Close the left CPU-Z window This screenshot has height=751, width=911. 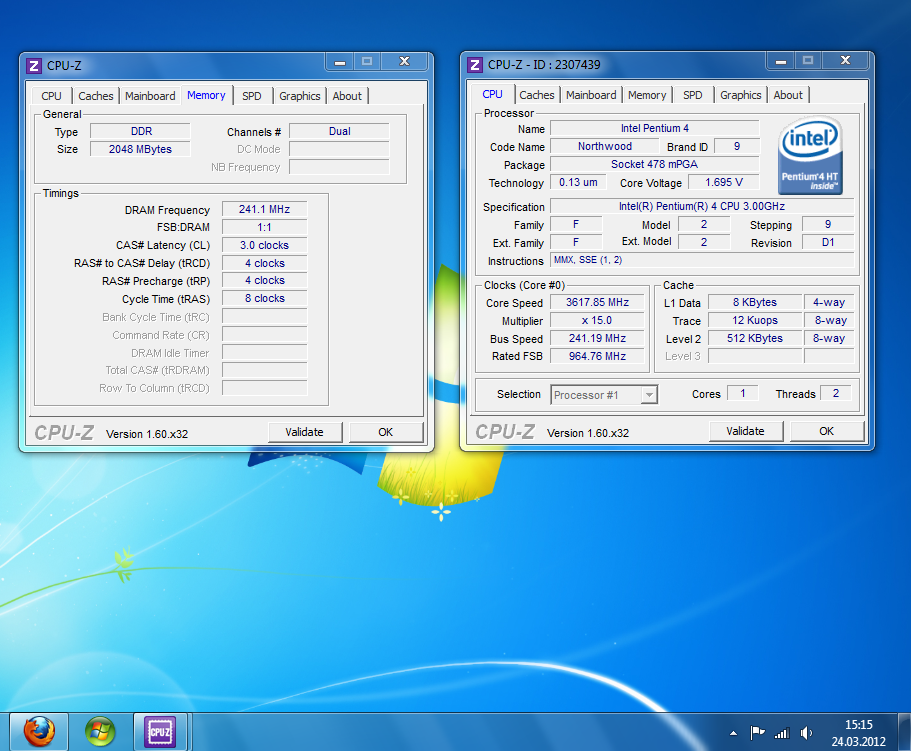405,62
